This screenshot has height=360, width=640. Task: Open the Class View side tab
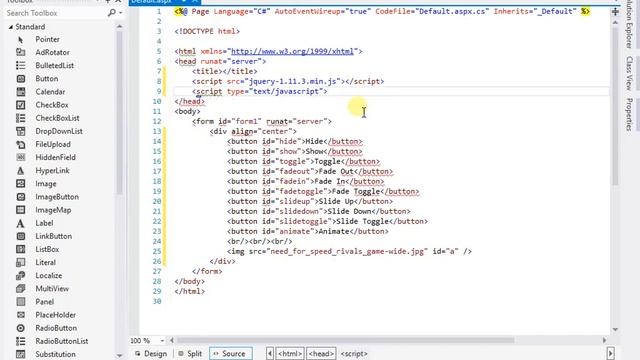tap(629, 73)
